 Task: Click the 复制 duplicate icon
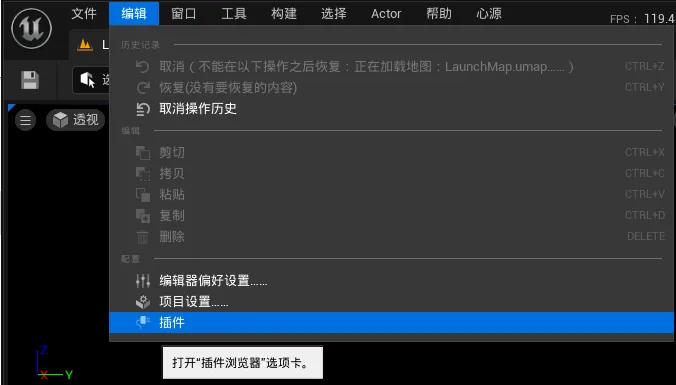(143, 216)
